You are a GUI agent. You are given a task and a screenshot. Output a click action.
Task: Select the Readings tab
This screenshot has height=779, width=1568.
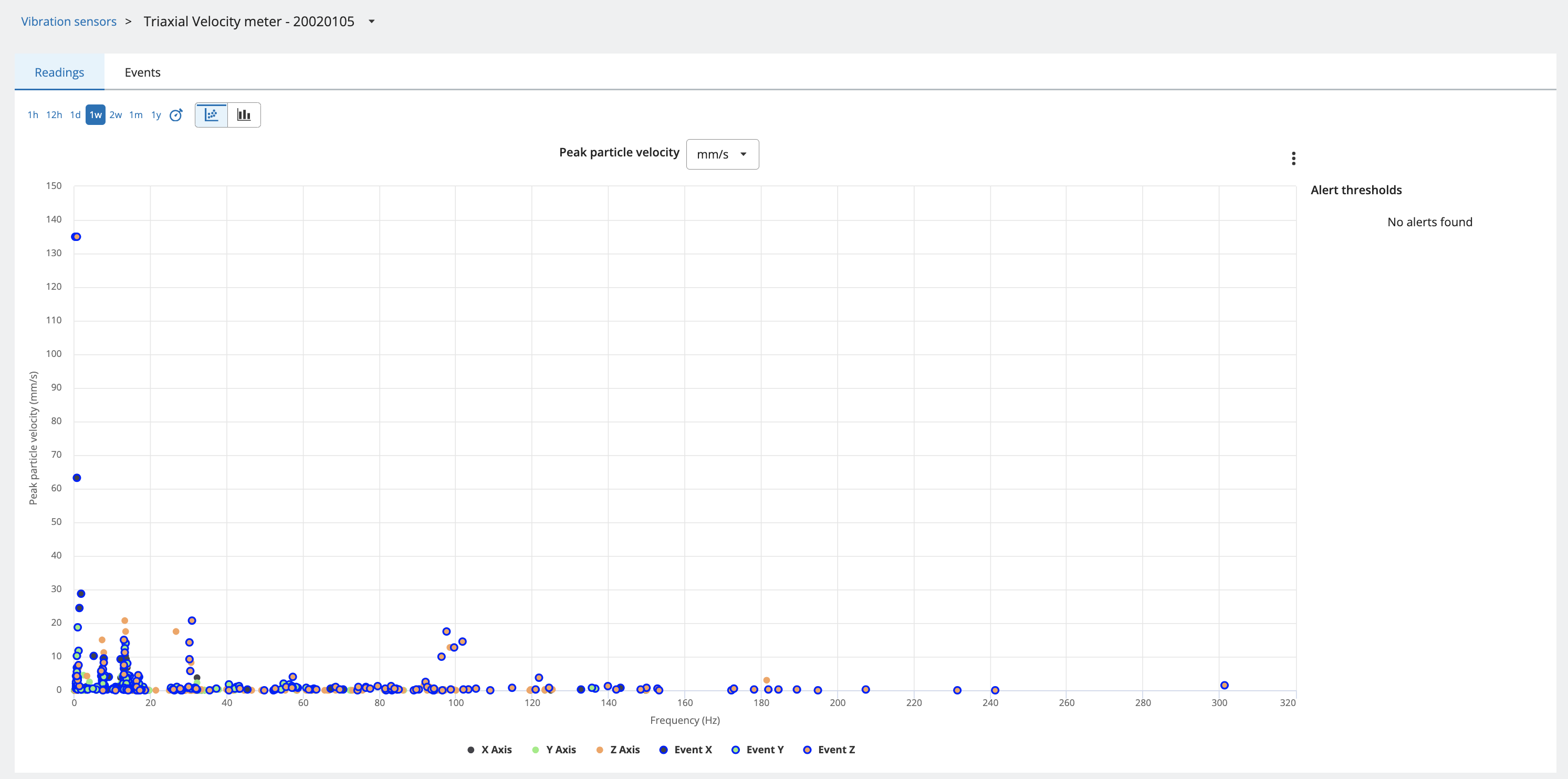click(x=59, y=72)
